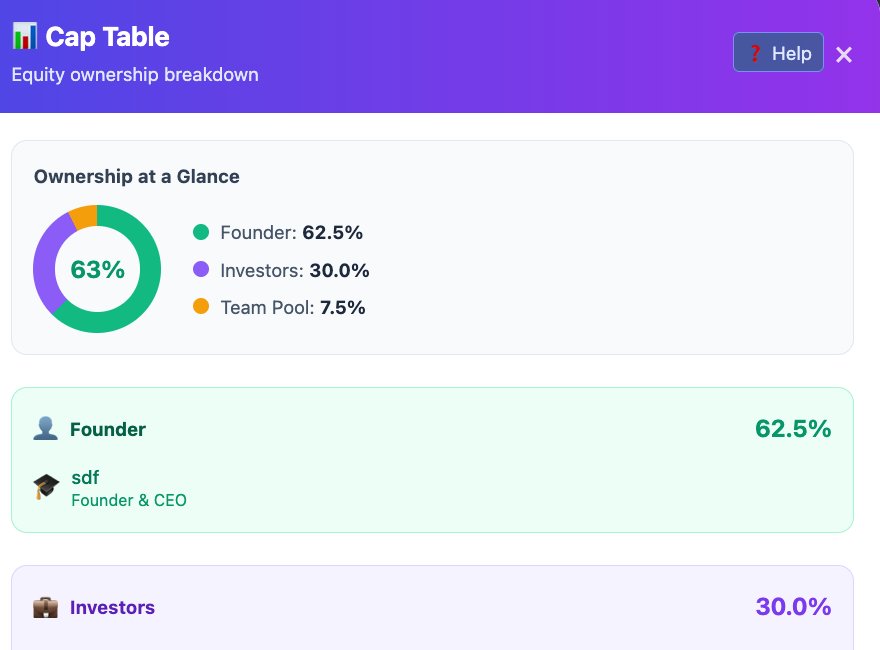
Task: Collapse the Ownership at a Glance panel
Action: point(137,176)
